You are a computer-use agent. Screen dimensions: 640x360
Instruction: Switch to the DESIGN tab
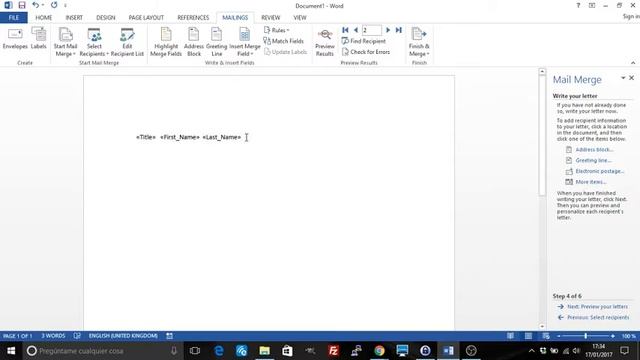106,18
